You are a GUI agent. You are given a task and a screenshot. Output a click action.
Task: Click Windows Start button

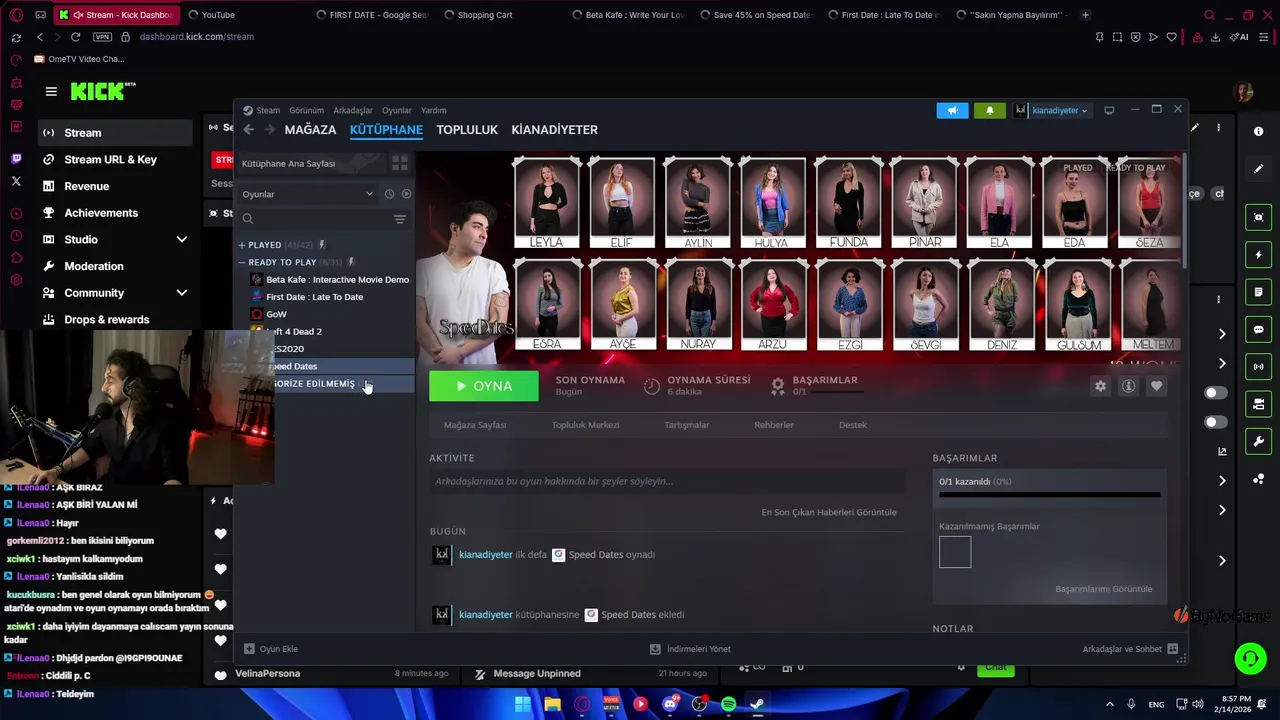click(x=523, y=704)
